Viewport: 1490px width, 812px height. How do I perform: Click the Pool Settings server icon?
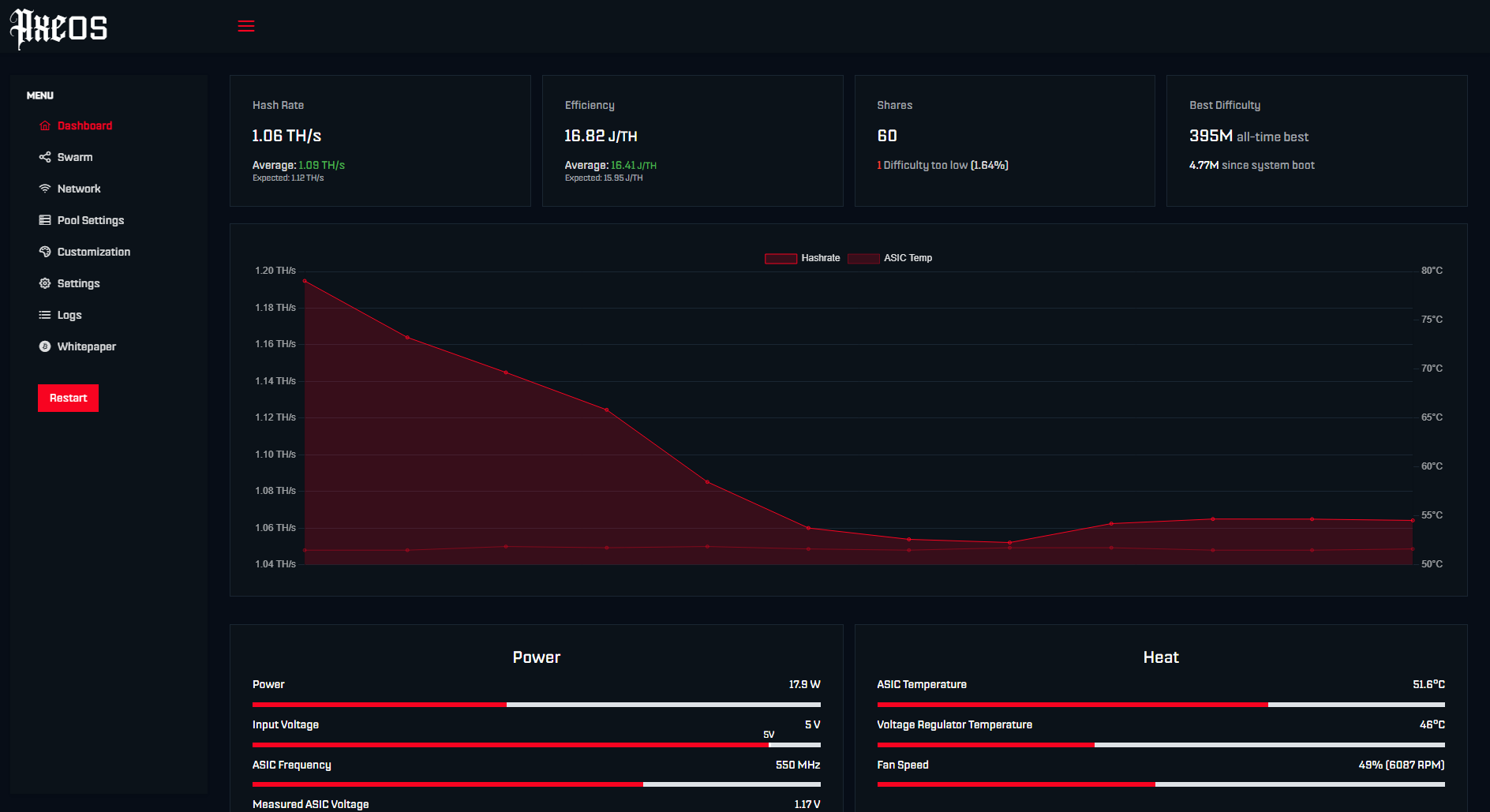[x=45, y=220]
